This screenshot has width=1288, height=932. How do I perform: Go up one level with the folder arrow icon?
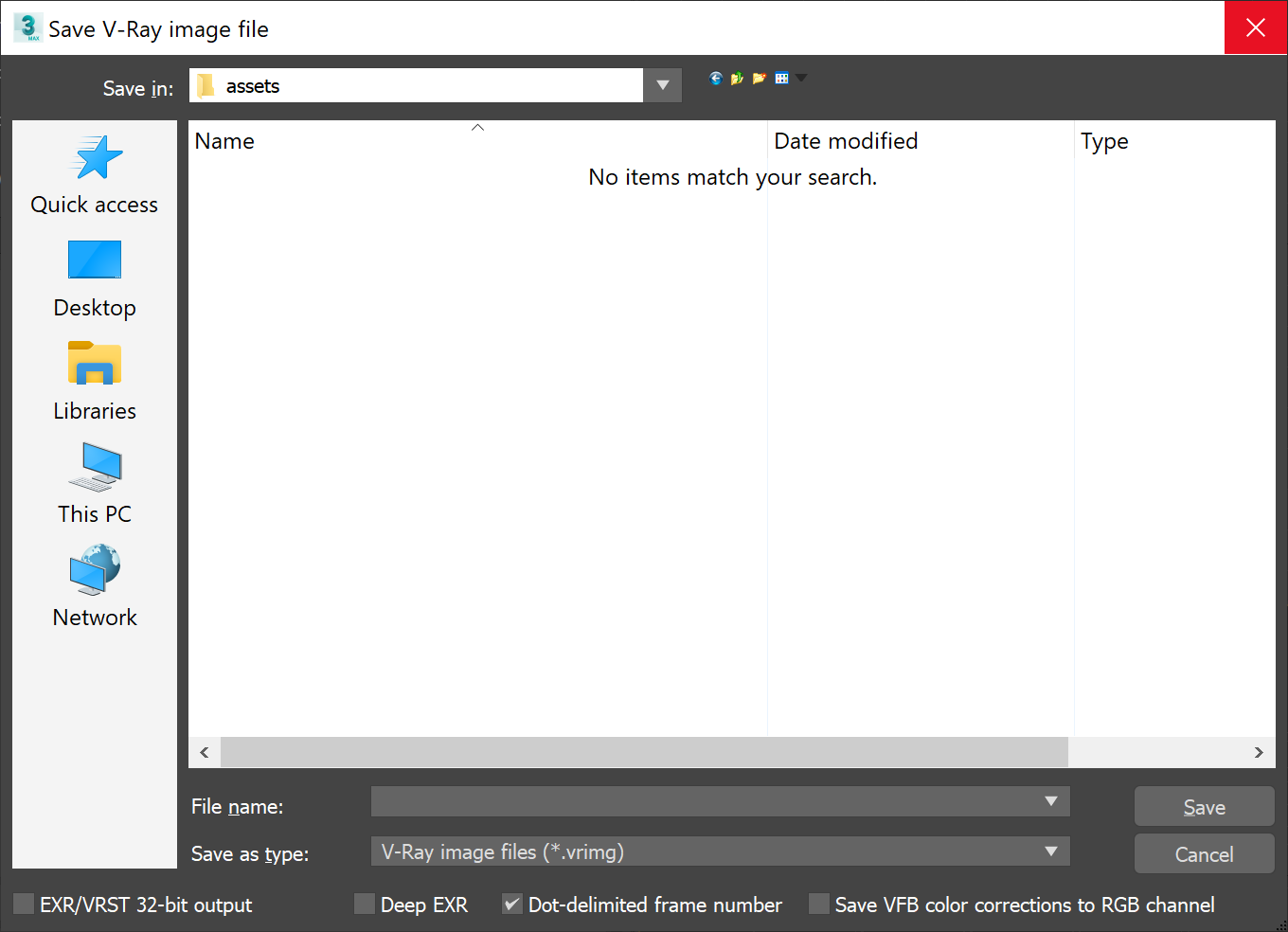(737, 78)
